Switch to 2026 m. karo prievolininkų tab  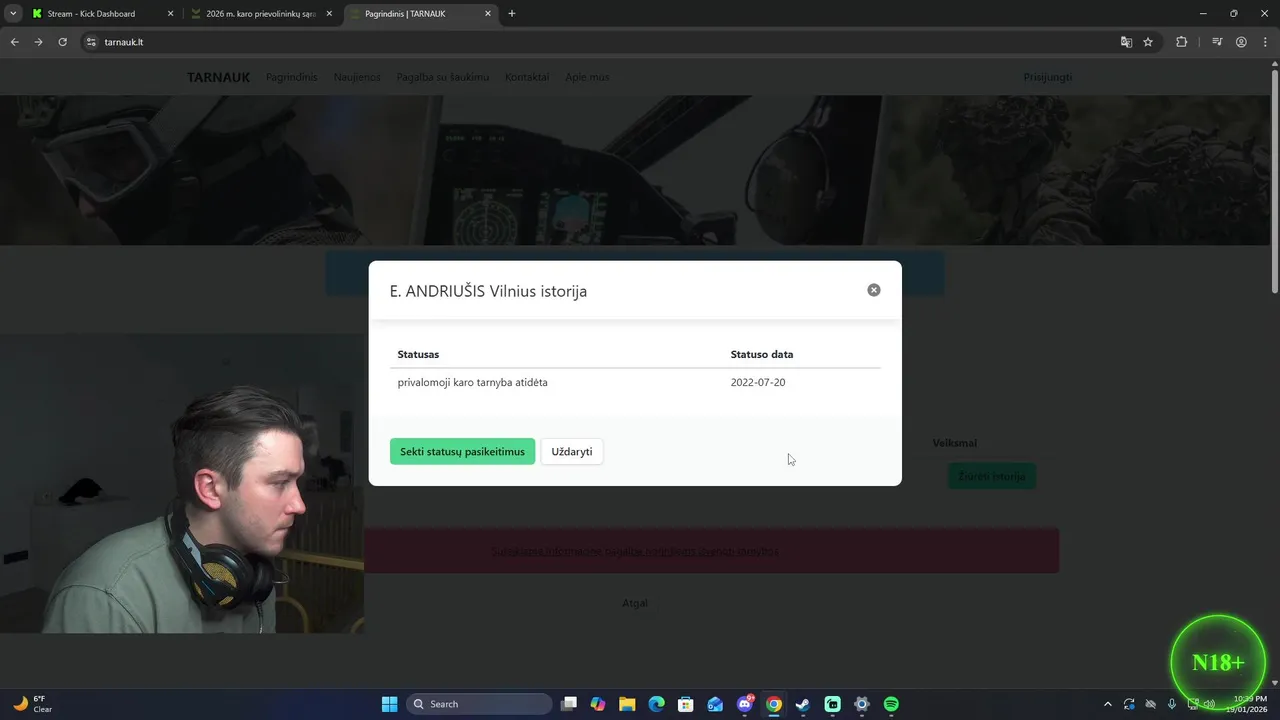260,14
